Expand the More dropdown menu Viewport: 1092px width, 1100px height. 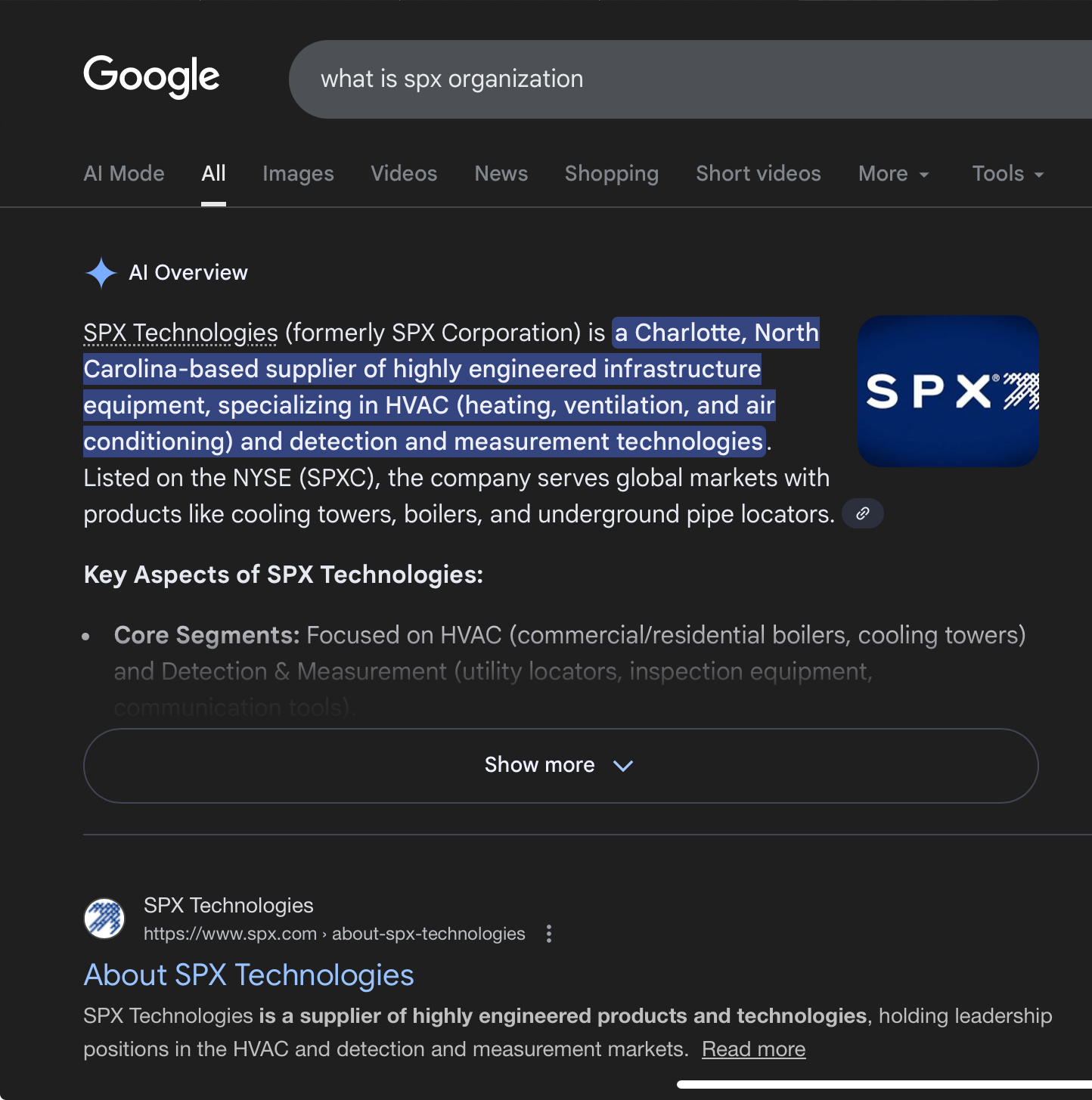(x=894, y=174)
